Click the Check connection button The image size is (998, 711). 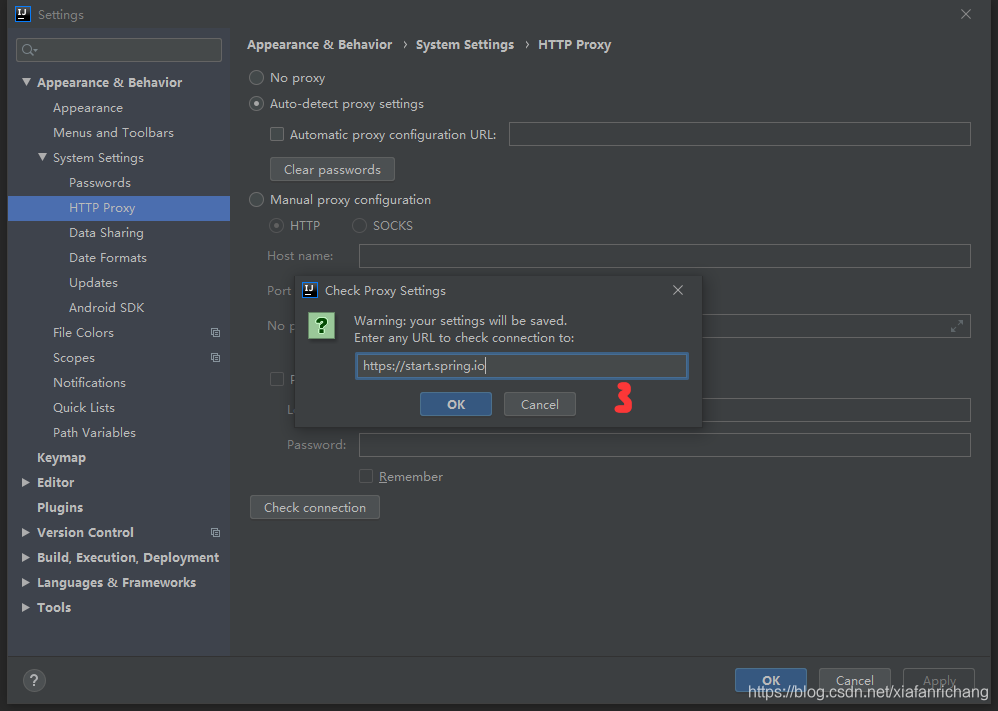[x=315, y=507]
